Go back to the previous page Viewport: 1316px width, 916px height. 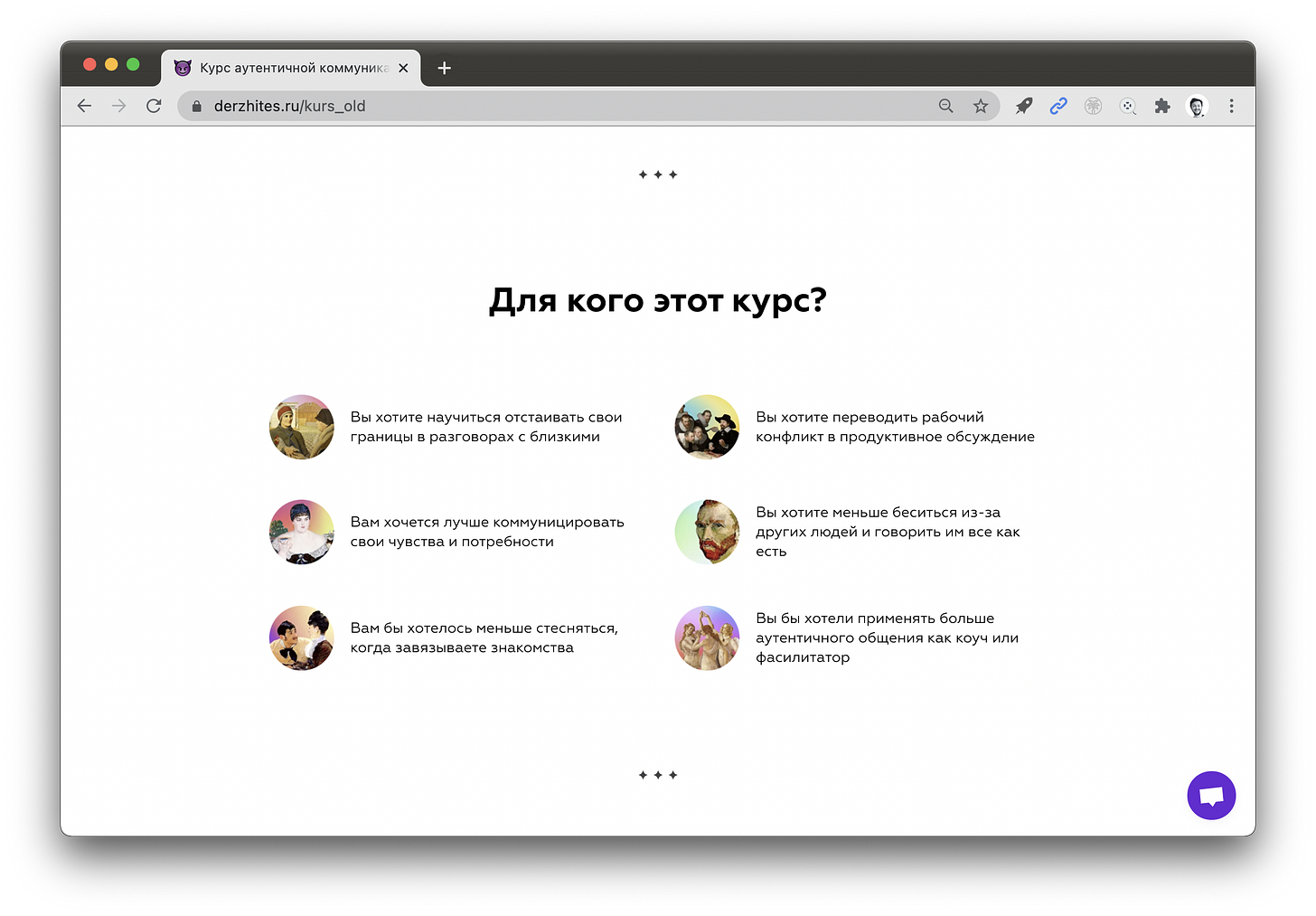[84, 106]
